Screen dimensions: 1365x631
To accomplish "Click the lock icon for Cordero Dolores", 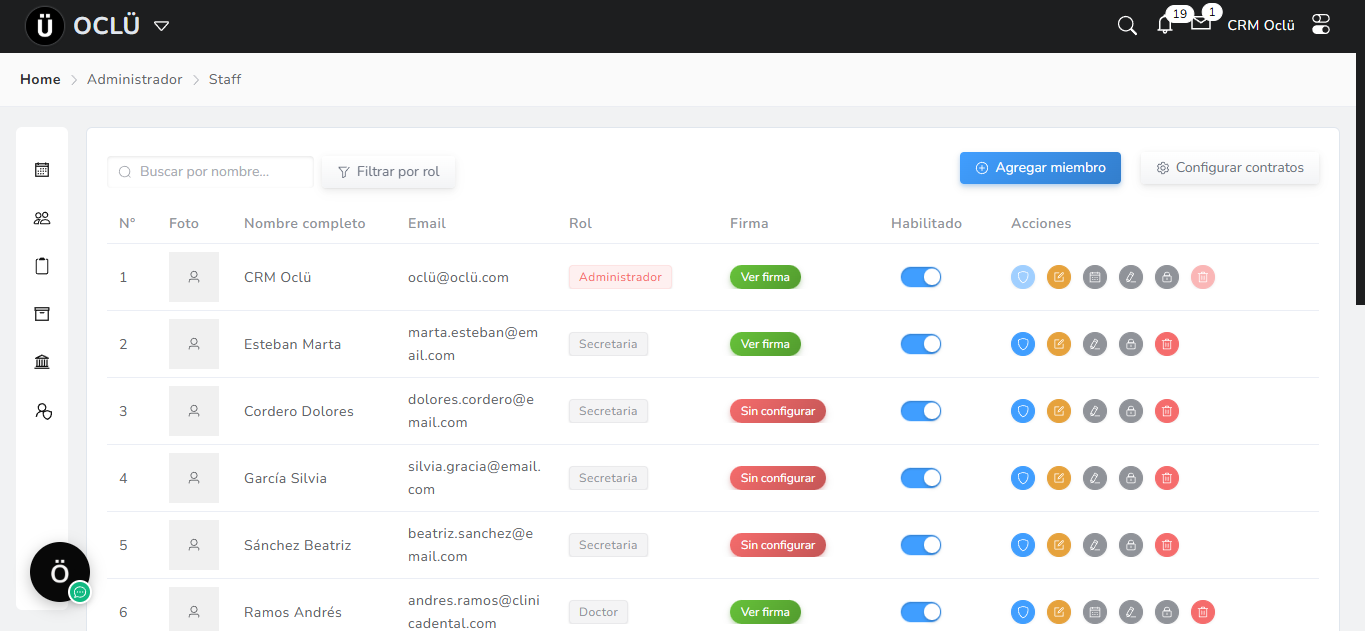I will click(x=1131, y=411).
